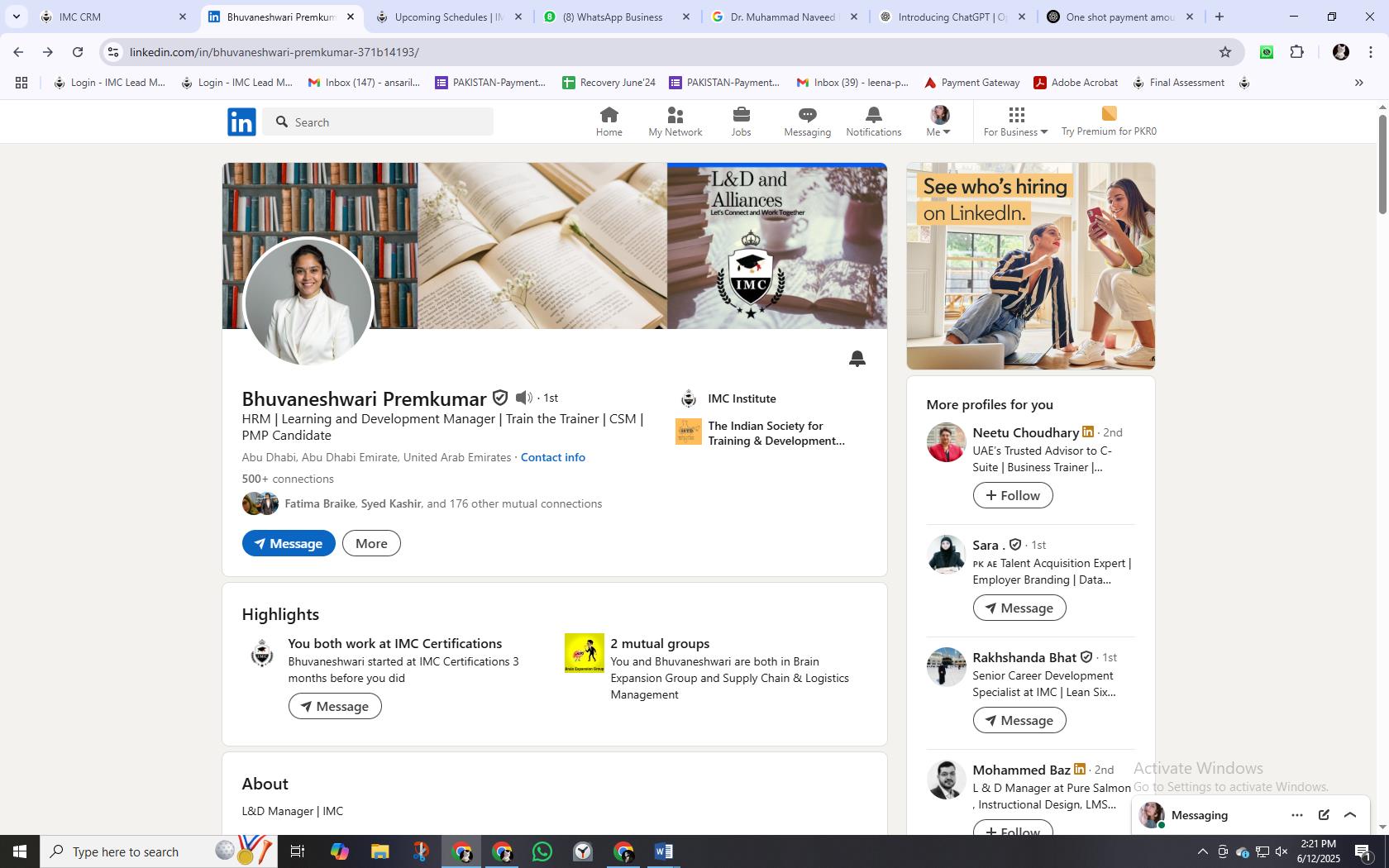Screen dimensions: 1389x868
Task: Follow Neetu Choudhary
Action: [1013, 495]
